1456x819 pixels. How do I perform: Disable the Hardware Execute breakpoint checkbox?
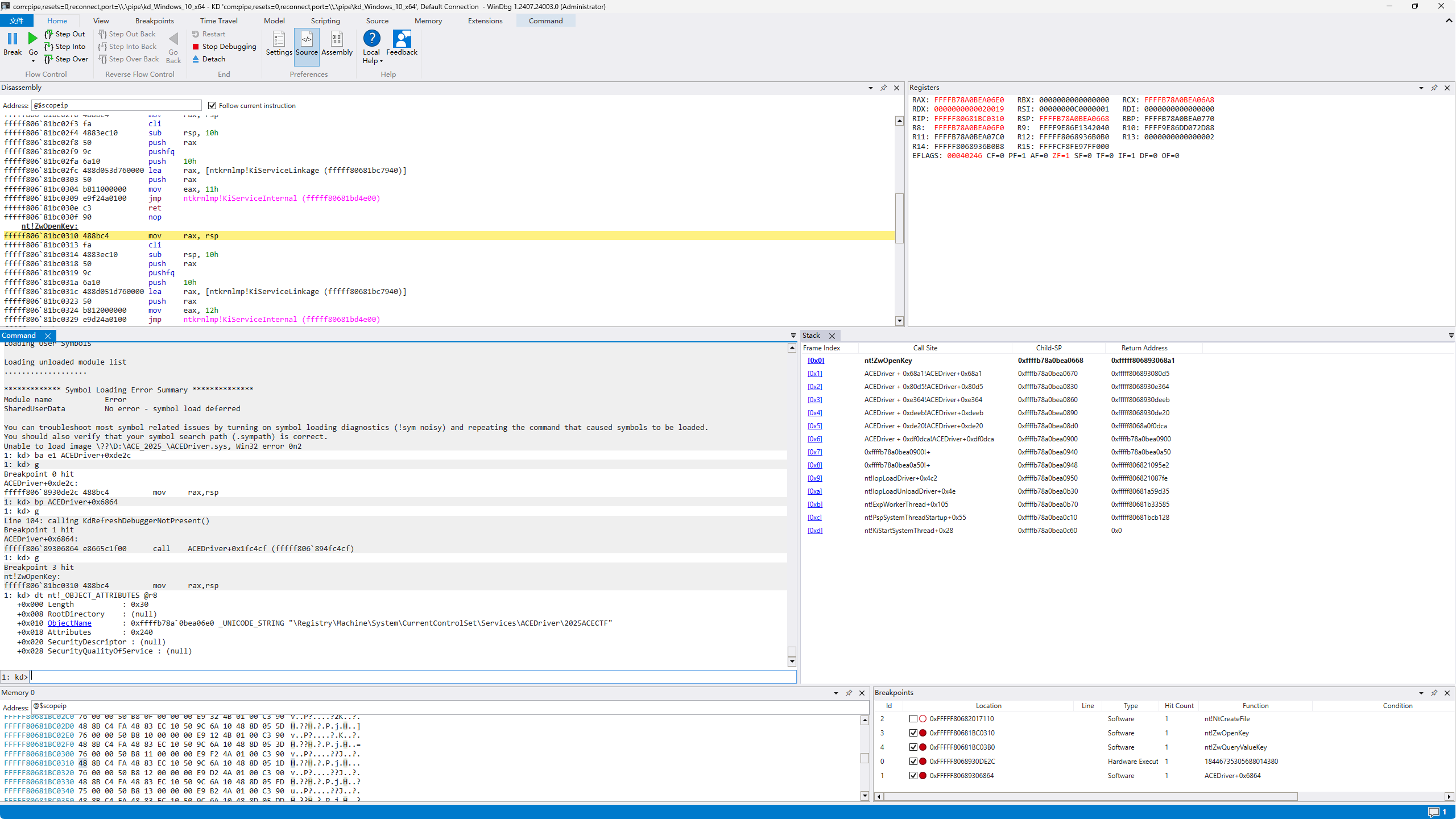pyautogui.click(x=913, y=762)
